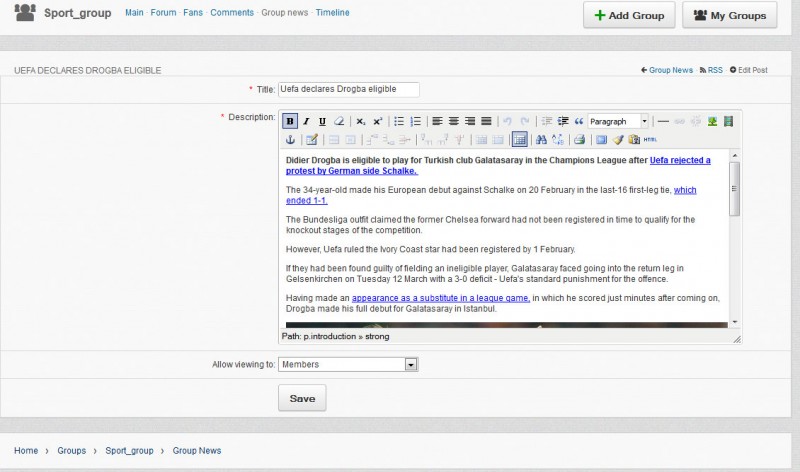Screen dimensions: 800x472
Task: Click the eraser remove-formatting icon
Action: pos(339,121)
